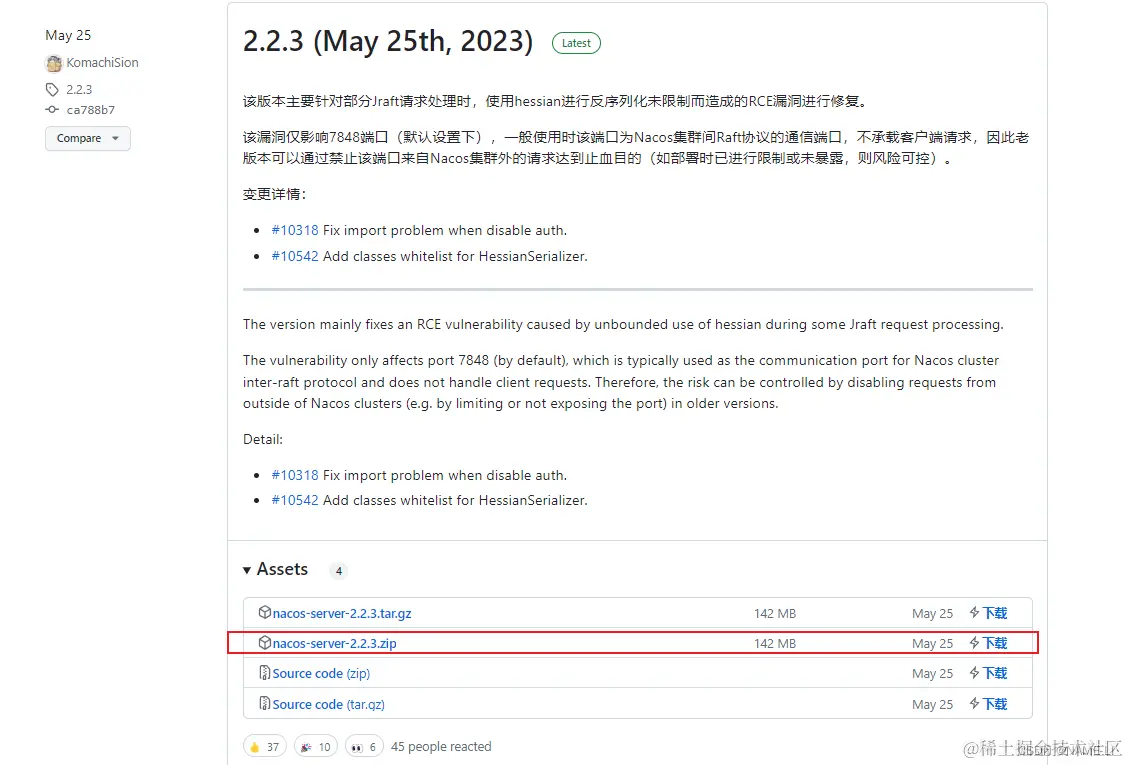
Task: Click May 25 date in Source code (zip) row
Action: tap(932, 674)
